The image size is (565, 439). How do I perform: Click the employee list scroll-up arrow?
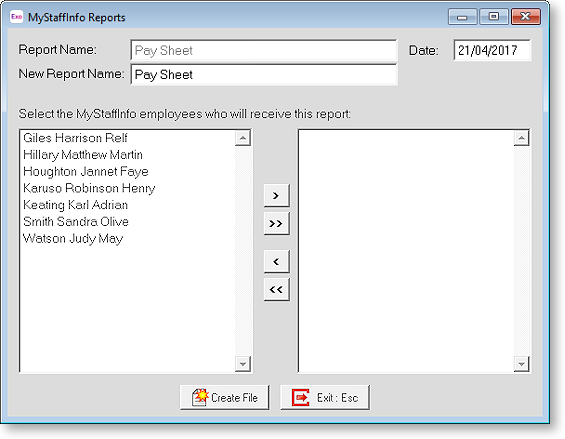(x=243, y=138)
